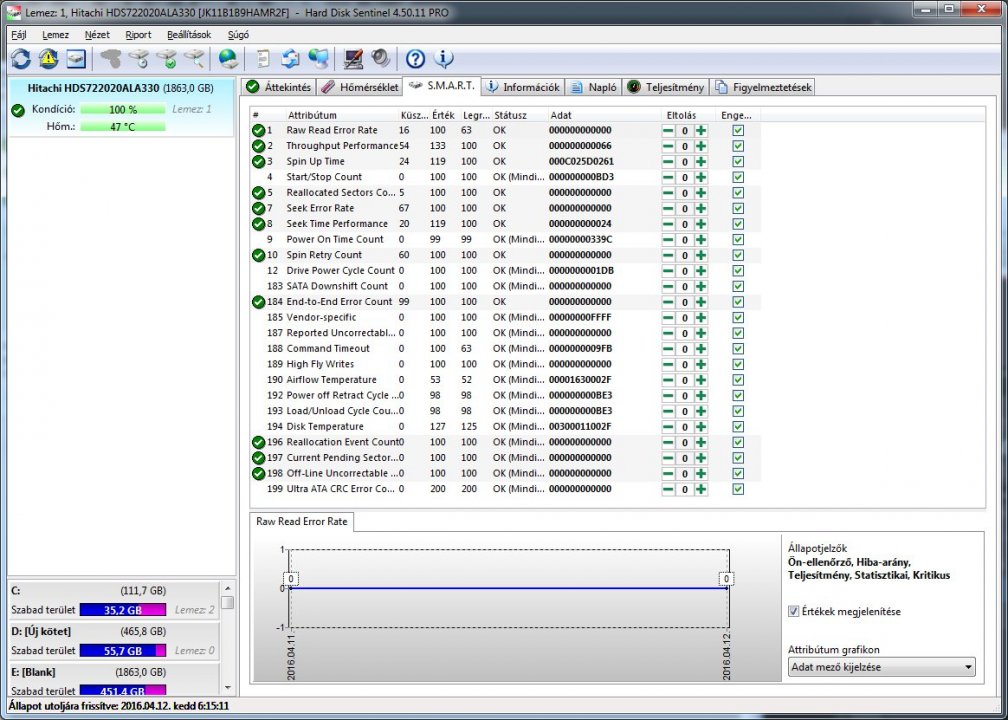This screenshot has height=720, width=1008.
Task: Click the minus offset button for Command Timeout
Action: (668, 349)
